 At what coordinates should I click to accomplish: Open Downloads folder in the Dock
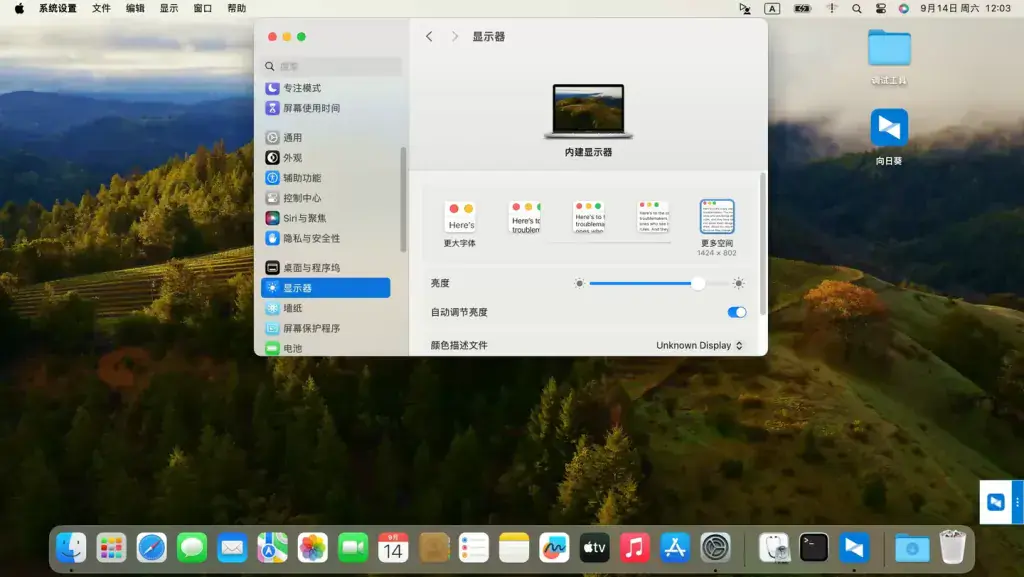[912, 548]
